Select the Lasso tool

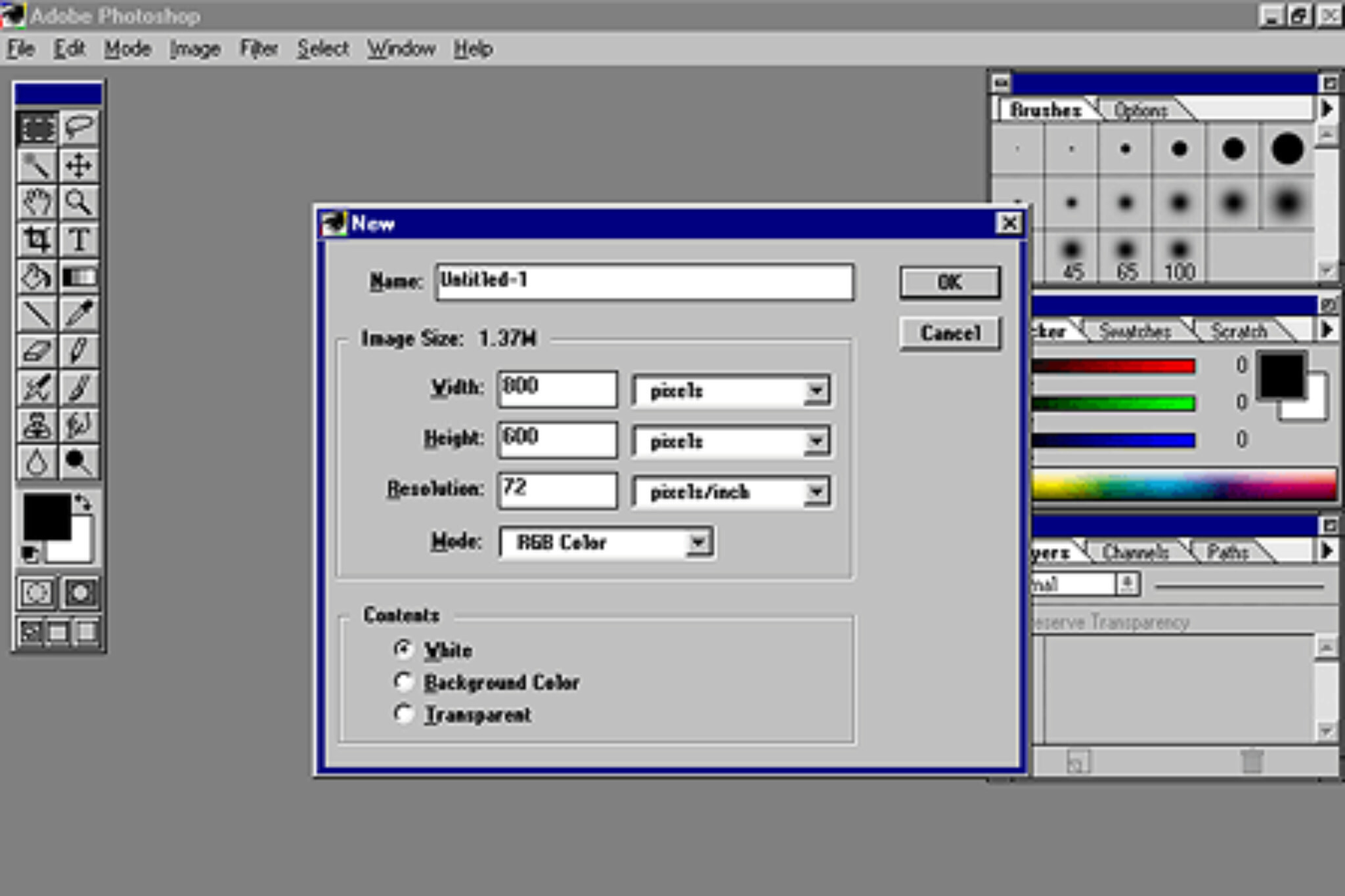79,127
